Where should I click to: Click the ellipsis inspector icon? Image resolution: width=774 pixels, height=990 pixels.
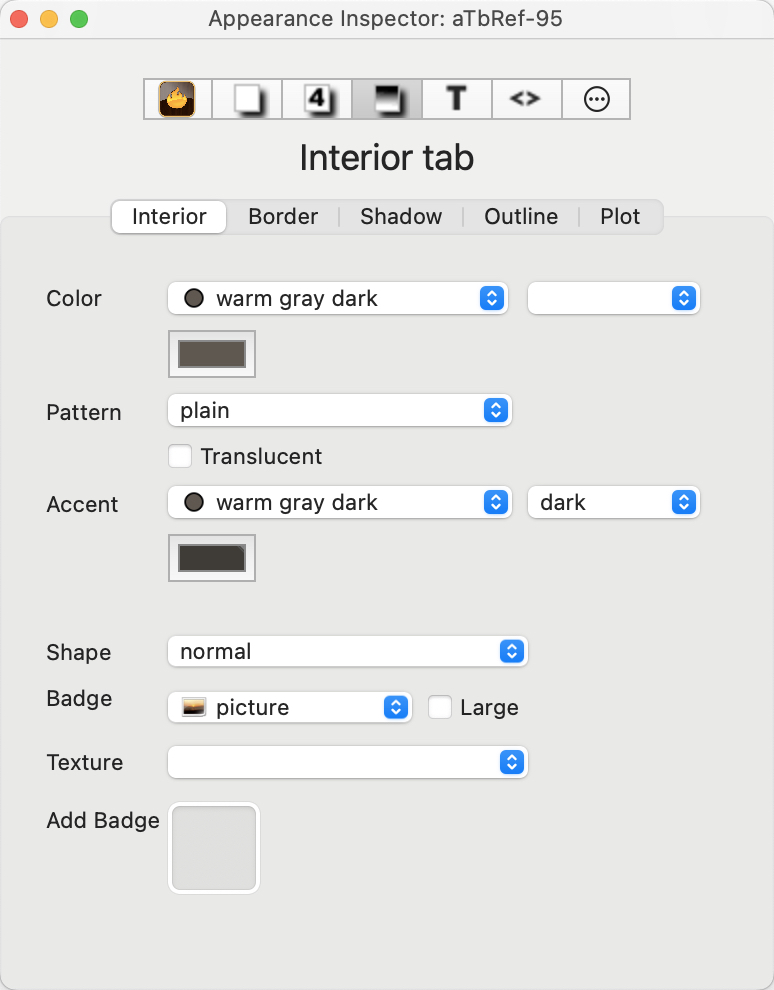[596, 99]
